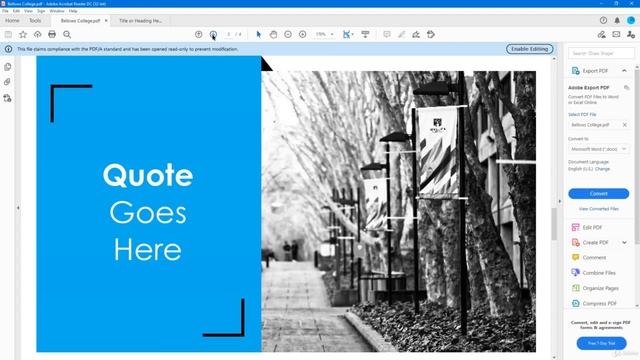The width and height of the screenshot is (640, 360).
Task: Switch to Title or Heading document tab
Action: click(x=141, y=20)
